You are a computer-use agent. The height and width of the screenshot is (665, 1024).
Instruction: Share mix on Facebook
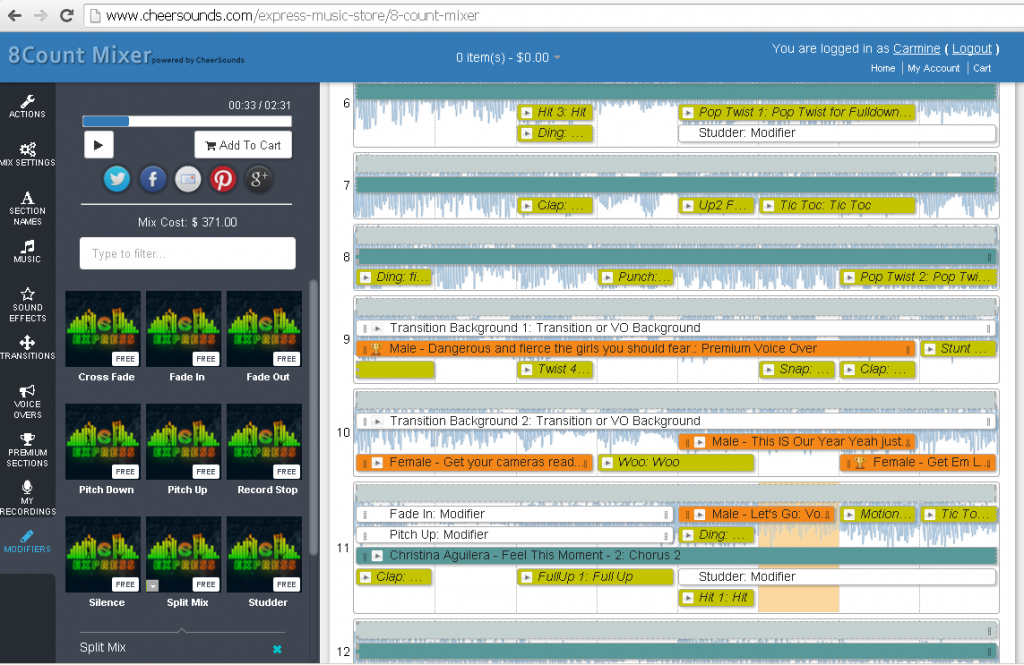pos(153,179)
